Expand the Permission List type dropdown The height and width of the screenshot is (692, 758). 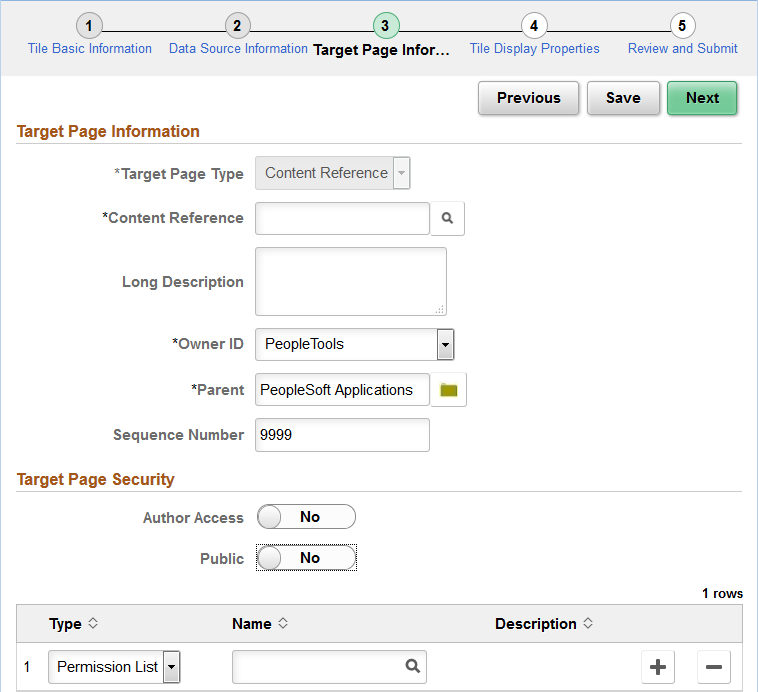(171, 666)
